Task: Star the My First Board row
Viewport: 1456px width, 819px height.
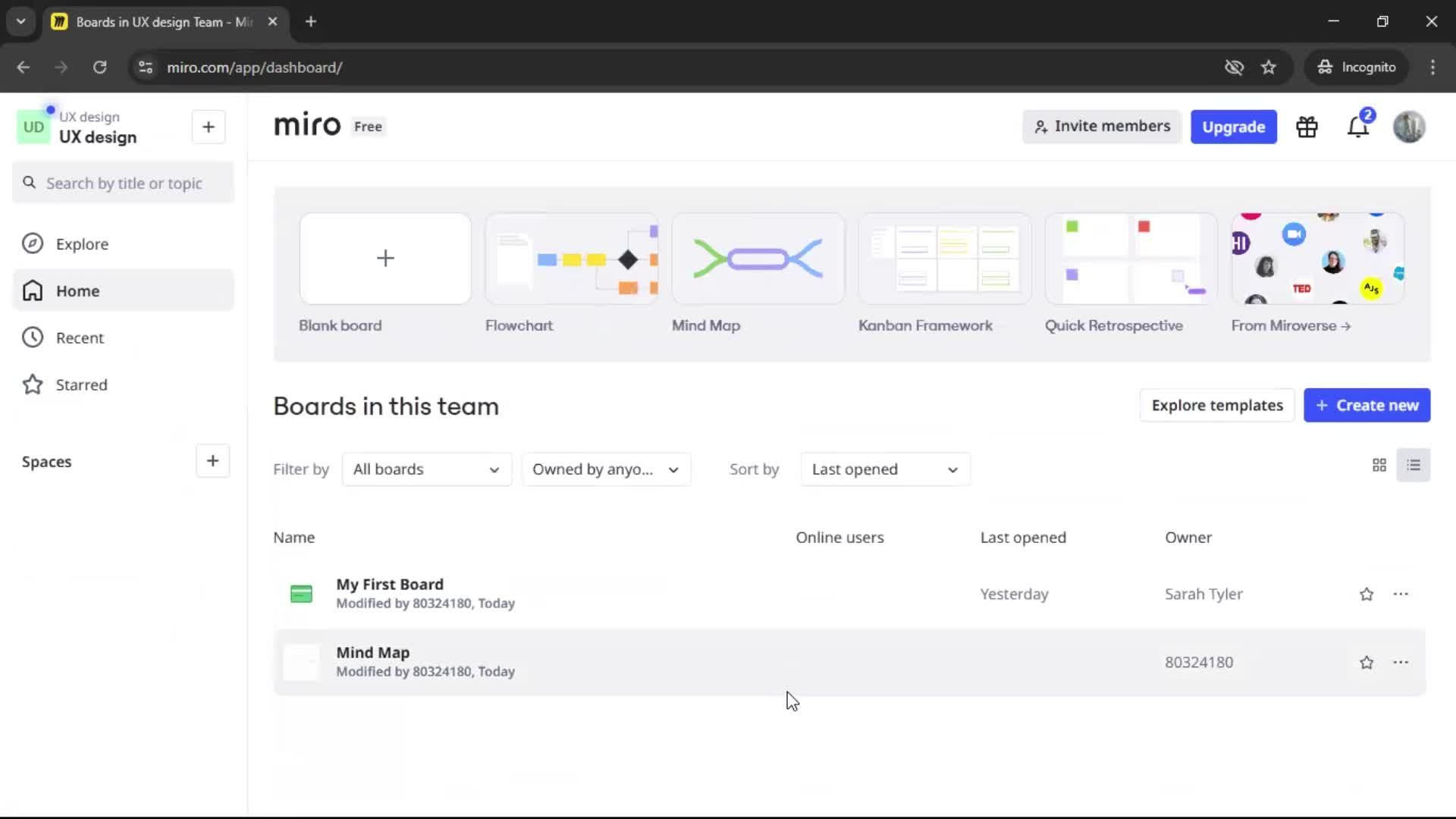Action: tap(1367, 595)
